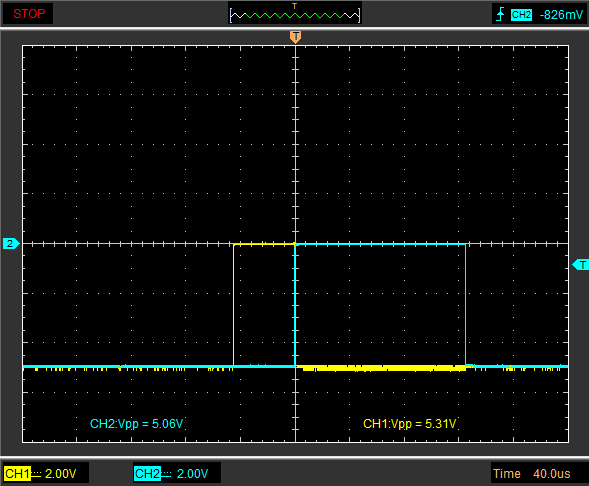This screenshot has width=589, height=486.
Task: Click the Time label in status bar
Action: (x=507, y=474)
